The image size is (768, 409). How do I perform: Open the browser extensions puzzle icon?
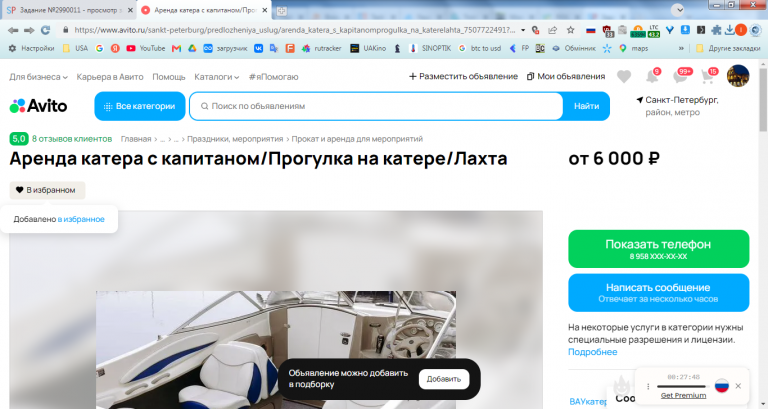[716, 30]
